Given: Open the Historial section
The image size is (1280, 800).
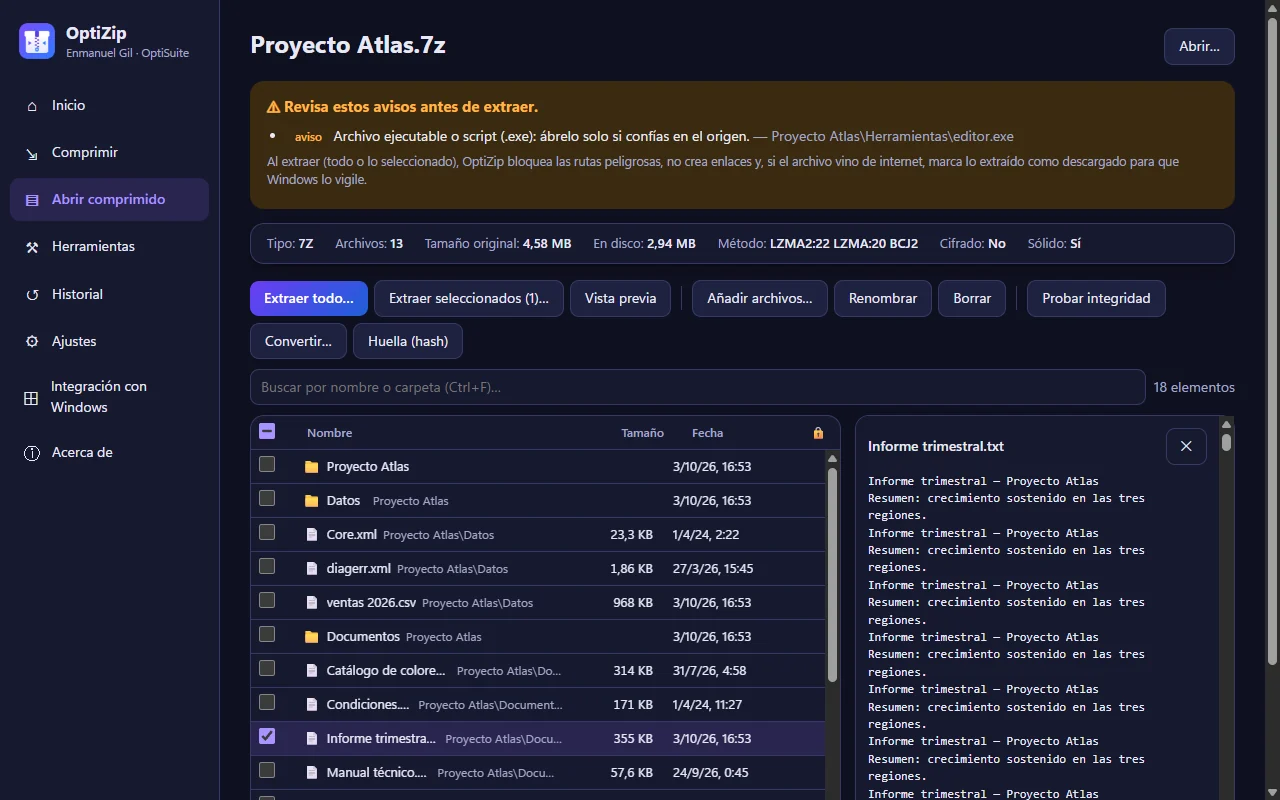Looking at the screenshot, I should (109, 295).
